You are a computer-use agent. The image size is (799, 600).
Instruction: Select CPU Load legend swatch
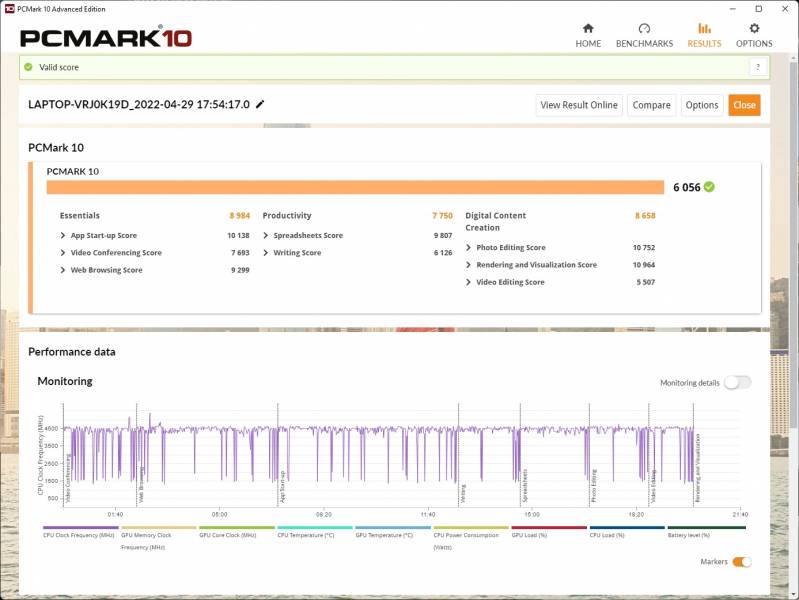(x=627, y=528)
